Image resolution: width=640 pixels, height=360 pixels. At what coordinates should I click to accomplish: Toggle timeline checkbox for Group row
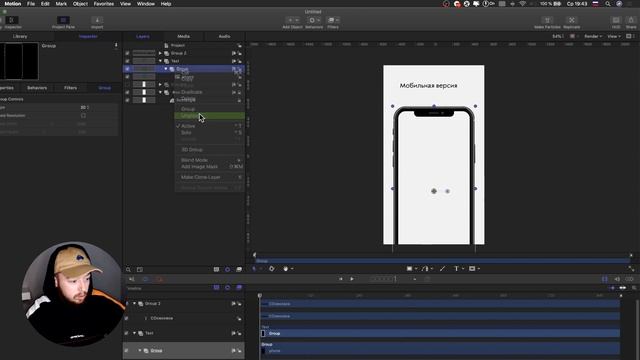[127, 350]
